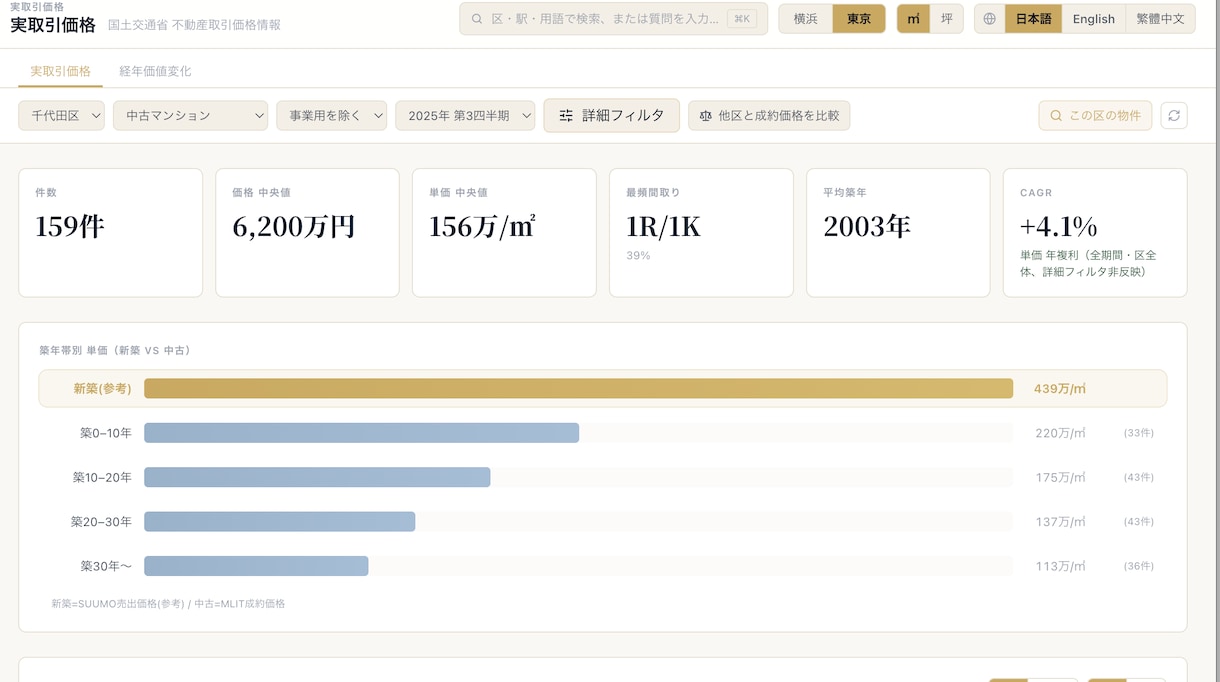The image size is (1220, 682).
Task: Switch to the 経年価値変化 tab
Action: point(155,71)
